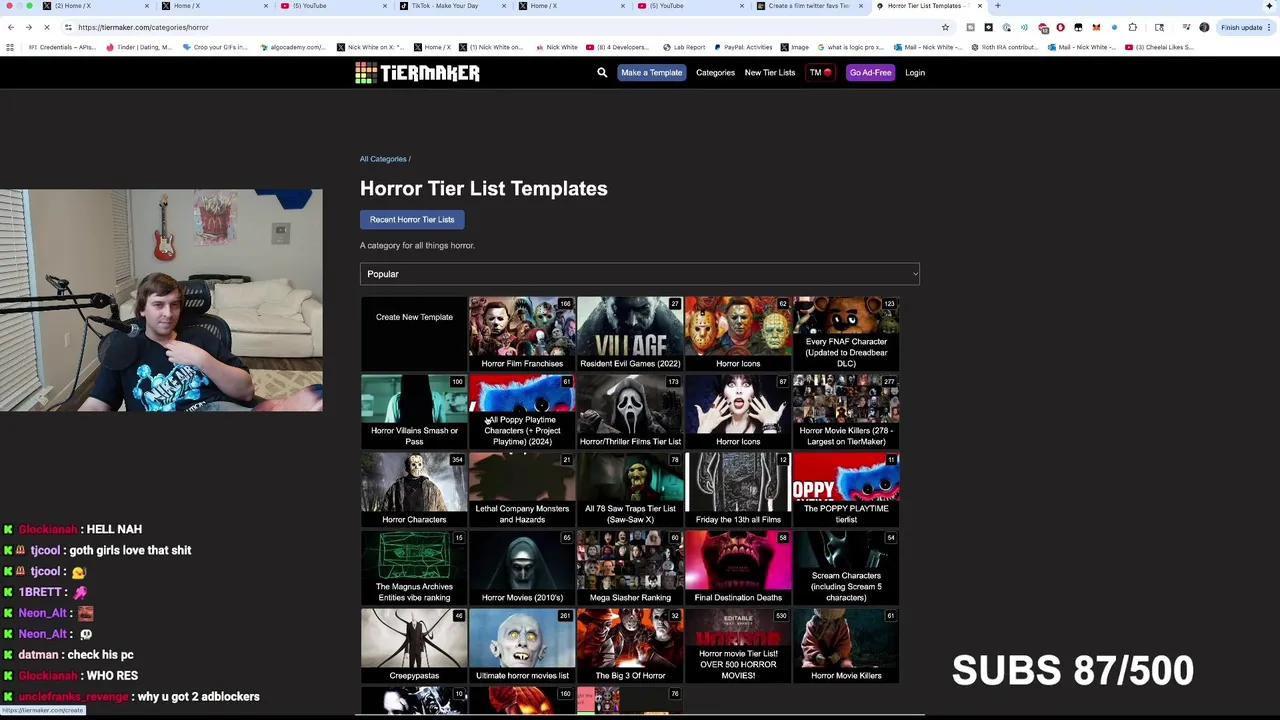Open Horror Film Franchises template
1280x720 pixels.
coord(522,333)
